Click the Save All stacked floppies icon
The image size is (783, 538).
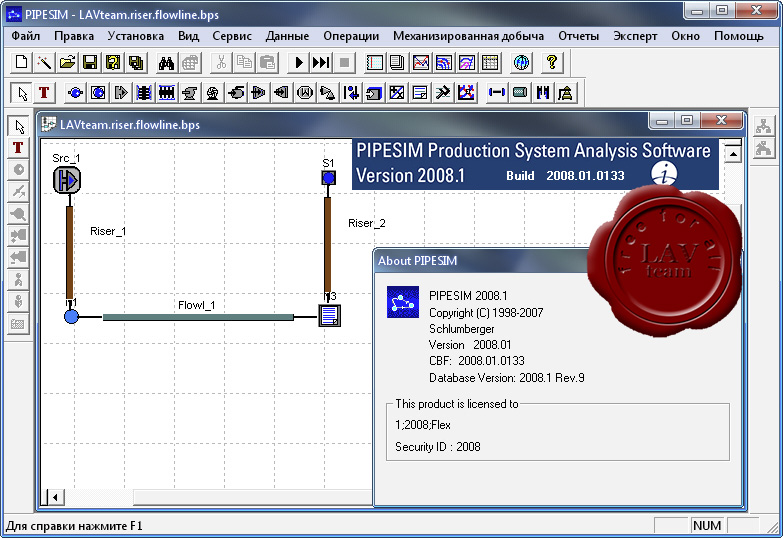coord(136,62)
